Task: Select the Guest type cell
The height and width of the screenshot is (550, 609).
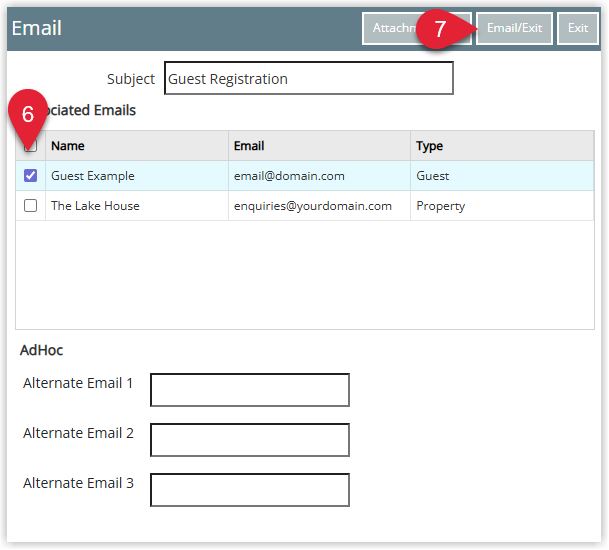Action: [x=502, y=176]
